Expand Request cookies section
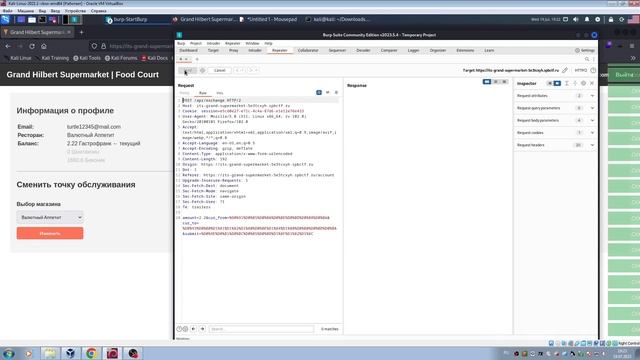The width and height of the screenshot is (640, 360). click(555, 133)
